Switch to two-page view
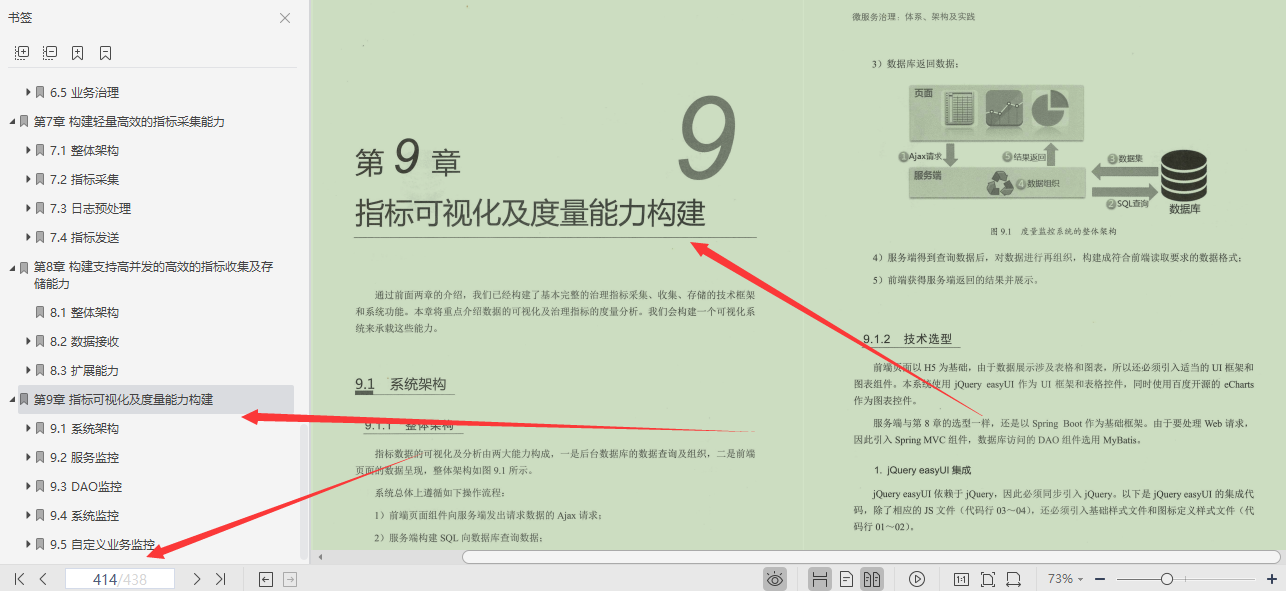Image resolution: width=1286 pixels, height=591 pixels. [x=872, y=579]
